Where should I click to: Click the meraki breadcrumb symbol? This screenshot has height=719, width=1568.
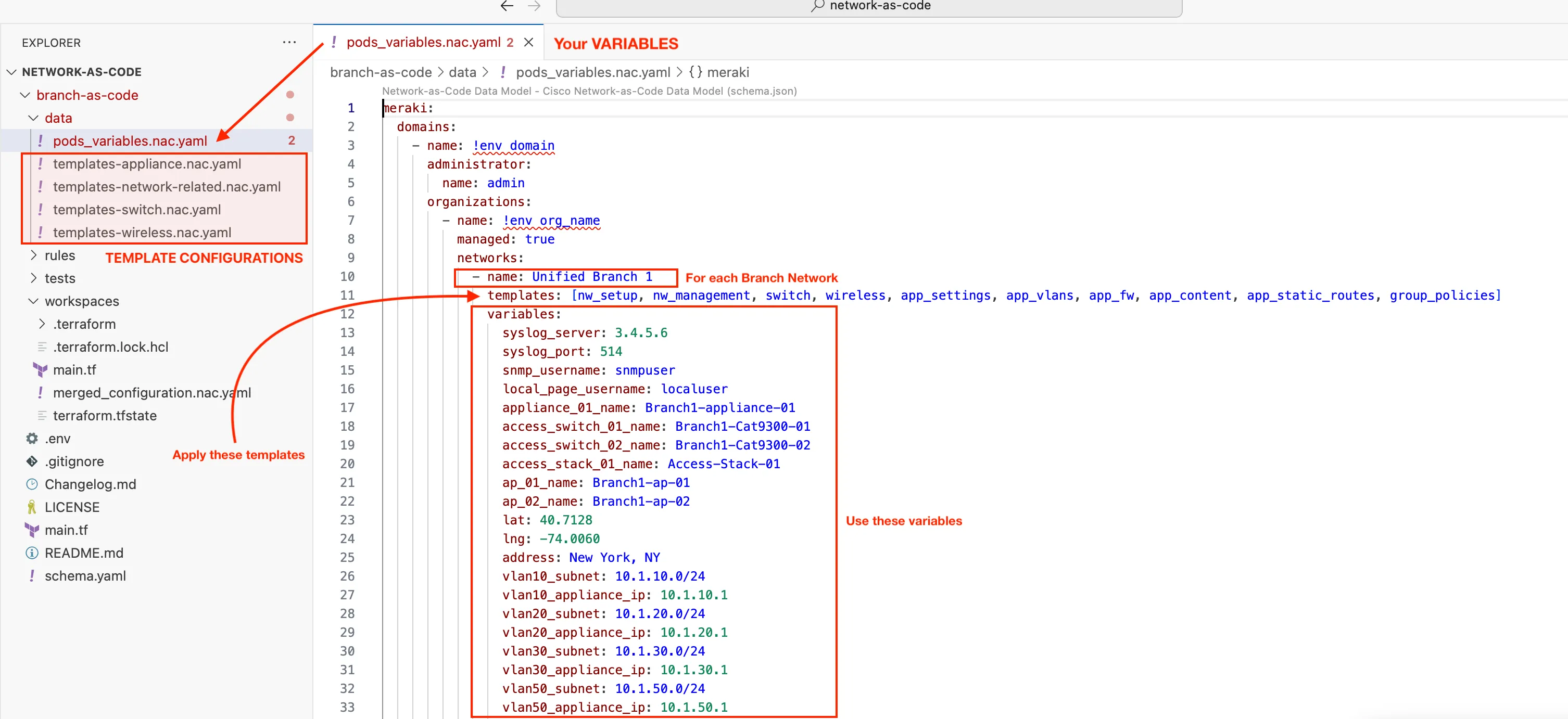click(x=727, y=72)
